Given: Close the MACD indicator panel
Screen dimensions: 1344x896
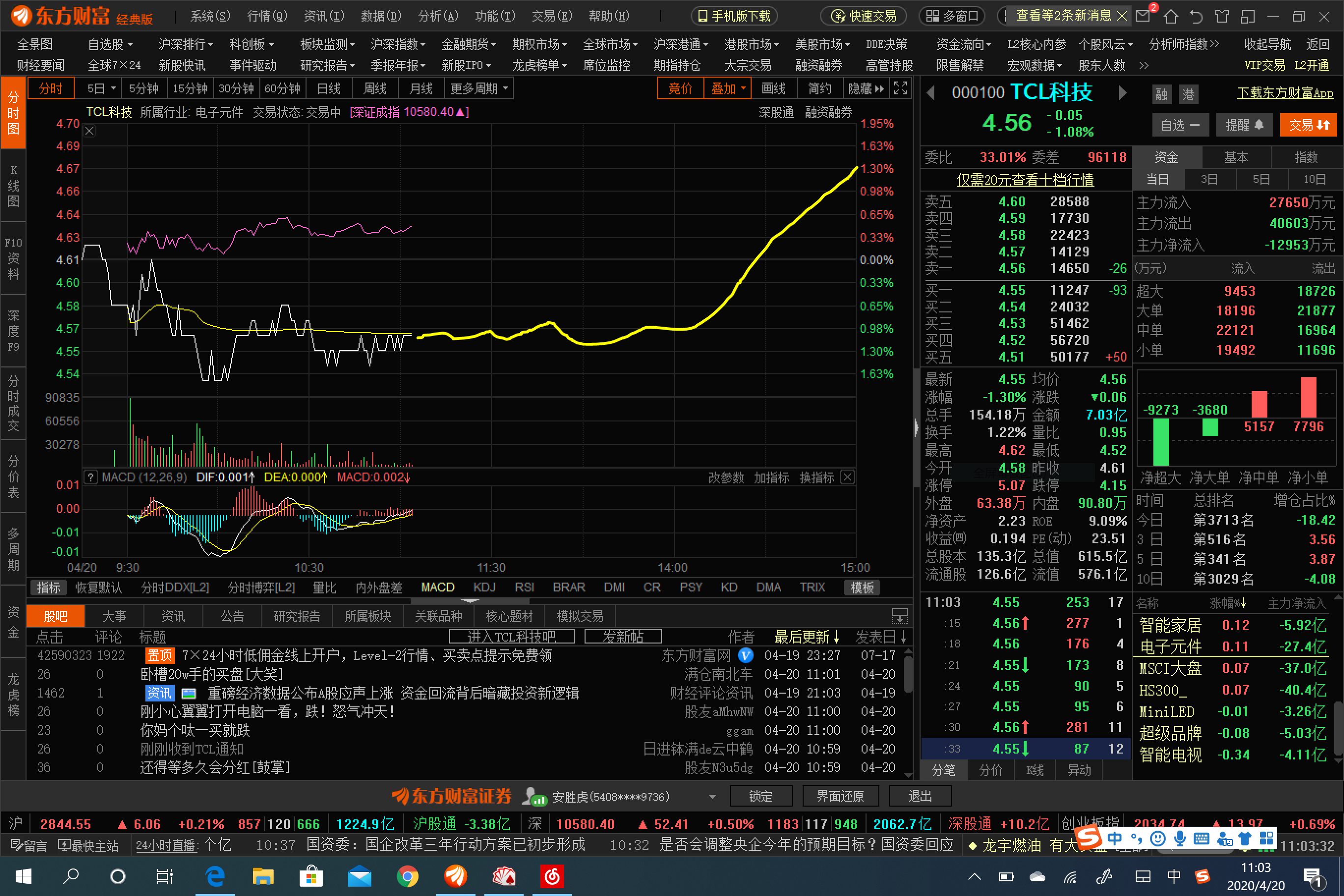Looking at the screenshot, I should tap(847, 477).
